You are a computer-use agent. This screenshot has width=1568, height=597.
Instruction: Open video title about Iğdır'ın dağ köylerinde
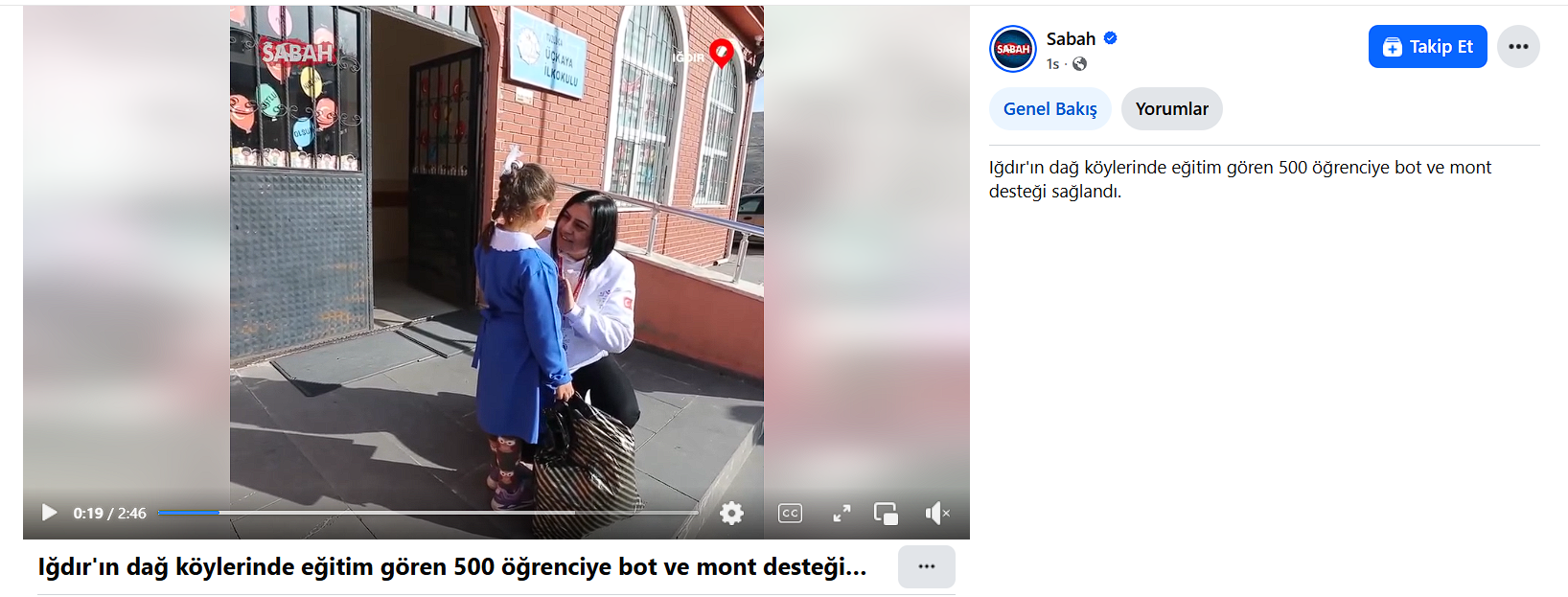point(452,566)
